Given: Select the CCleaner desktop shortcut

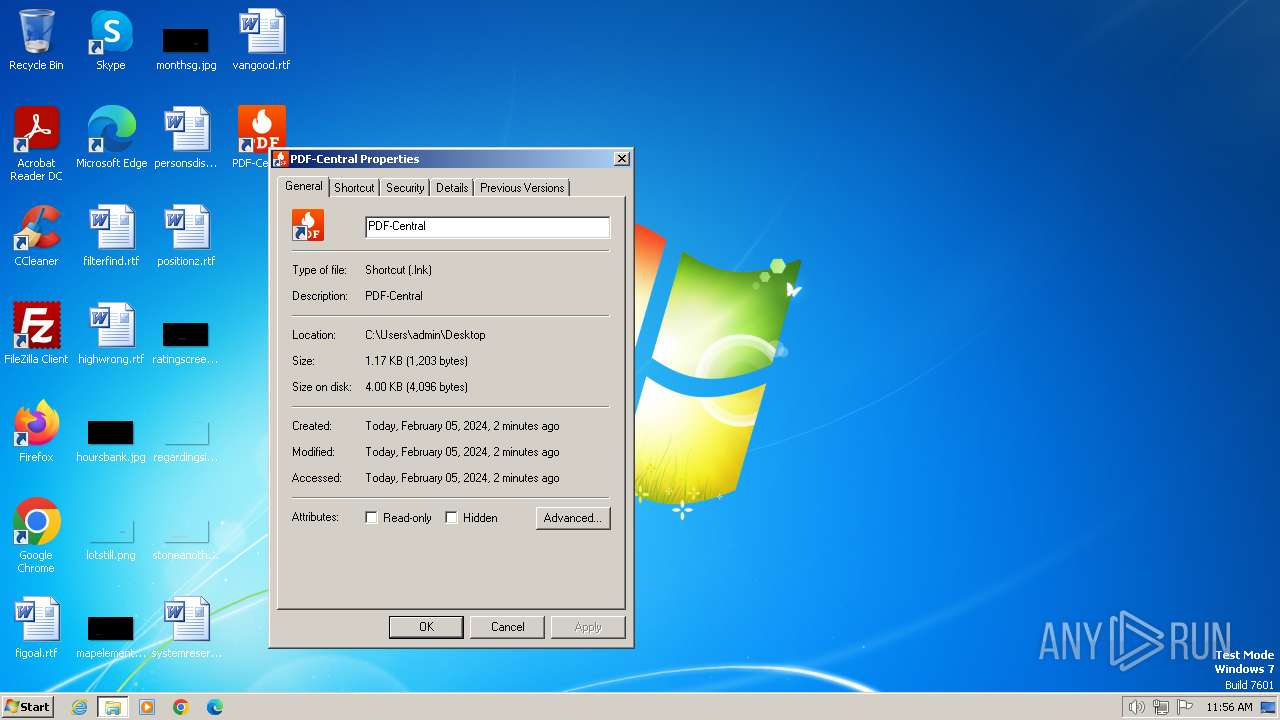Looking at the screenshot, I should 36,236.
